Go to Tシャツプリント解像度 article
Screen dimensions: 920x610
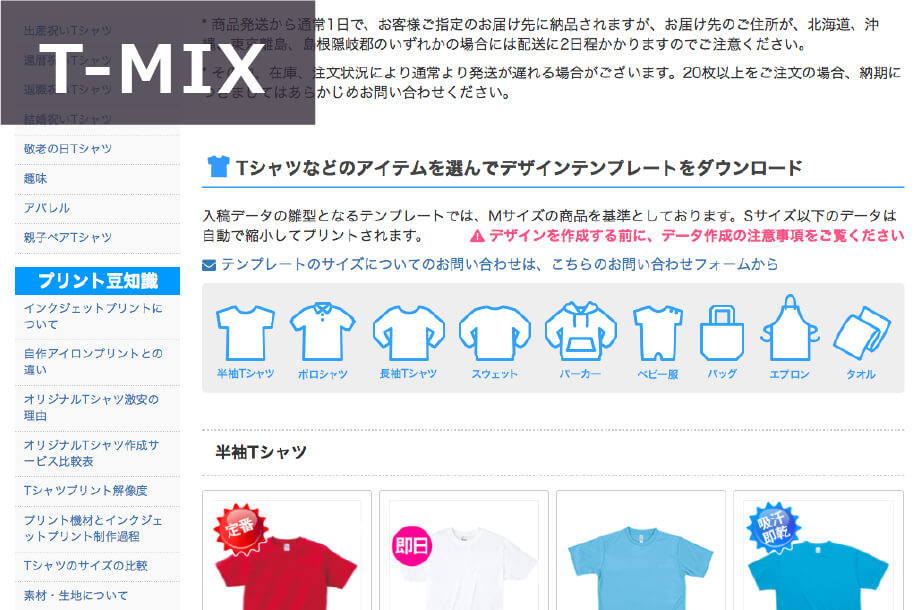(x=86, y=490)
